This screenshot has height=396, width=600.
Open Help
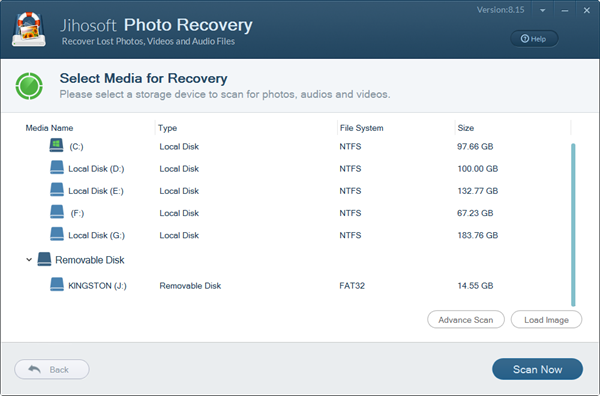[x=534, y=39]
